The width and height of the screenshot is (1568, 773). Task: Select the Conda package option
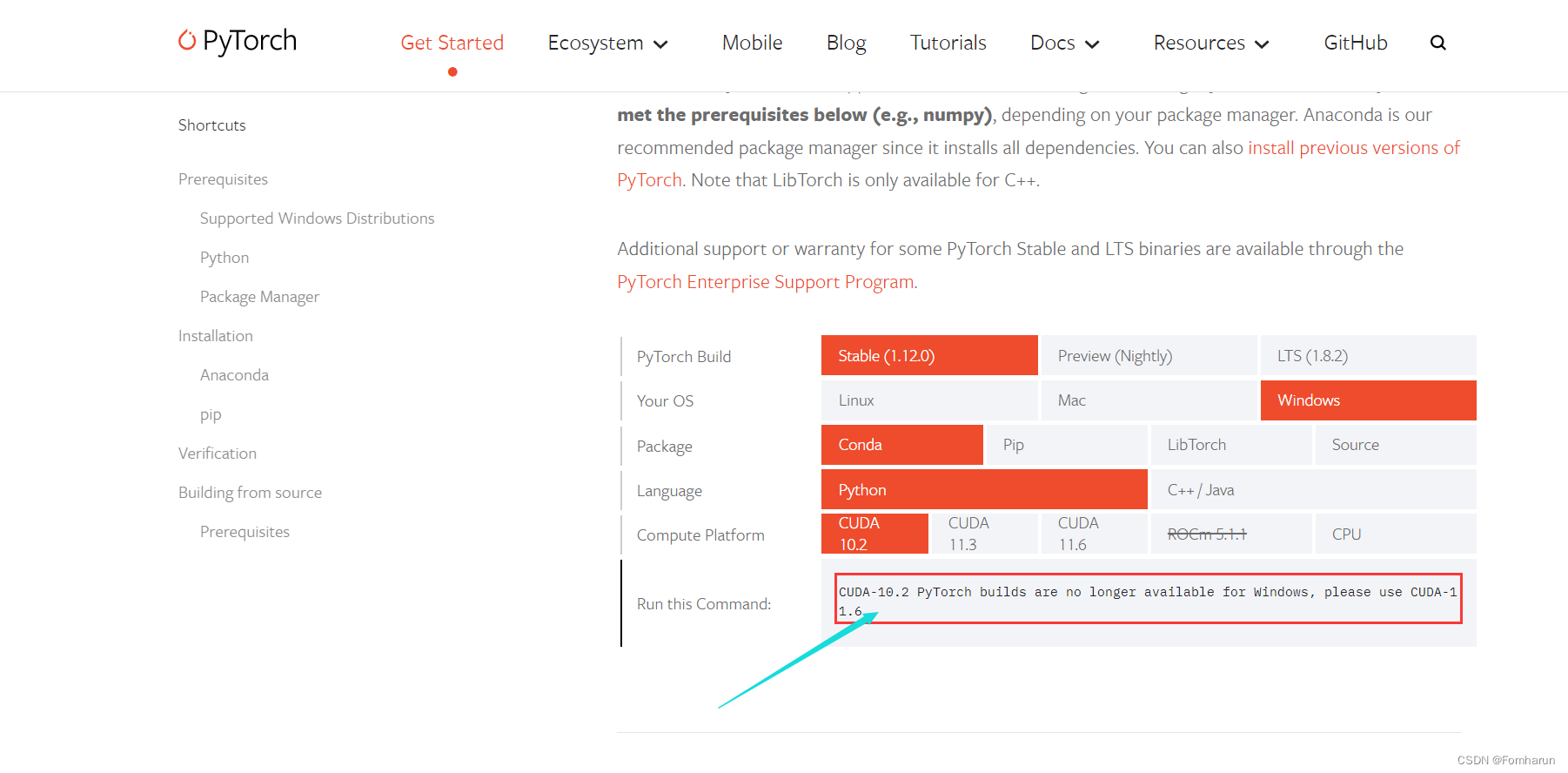[902, 445]
